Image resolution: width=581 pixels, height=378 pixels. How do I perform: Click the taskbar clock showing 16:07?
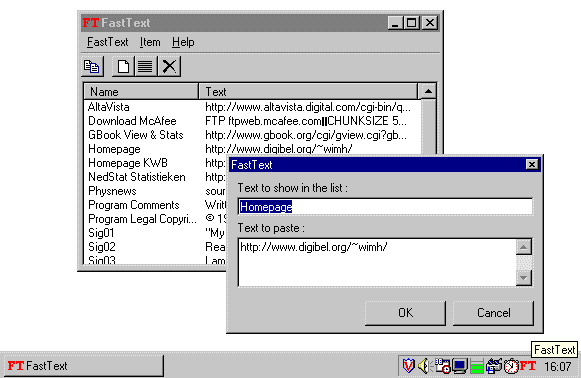558,367
